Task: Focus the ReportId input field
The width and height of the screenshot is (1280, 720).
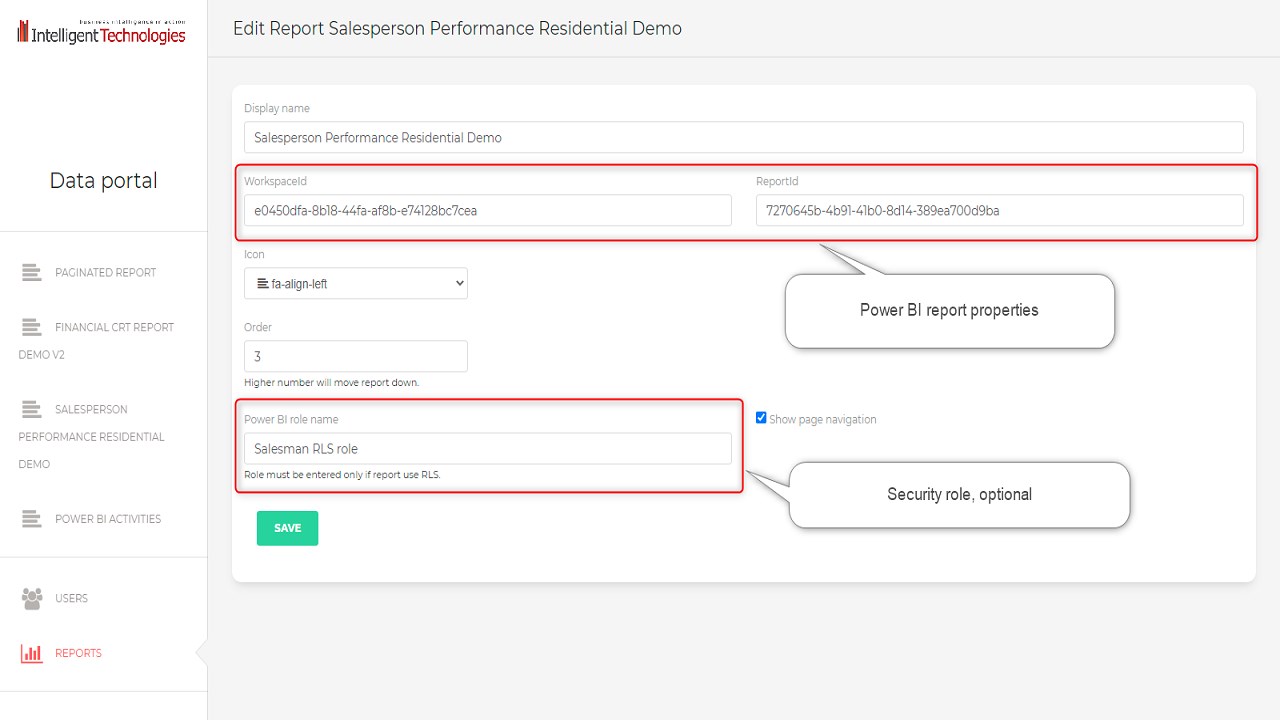Action: [999, 210]
